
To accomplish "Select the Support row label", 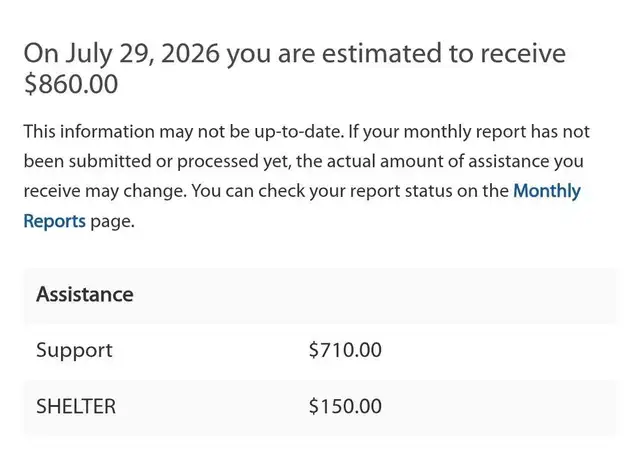I will (74, 351).
